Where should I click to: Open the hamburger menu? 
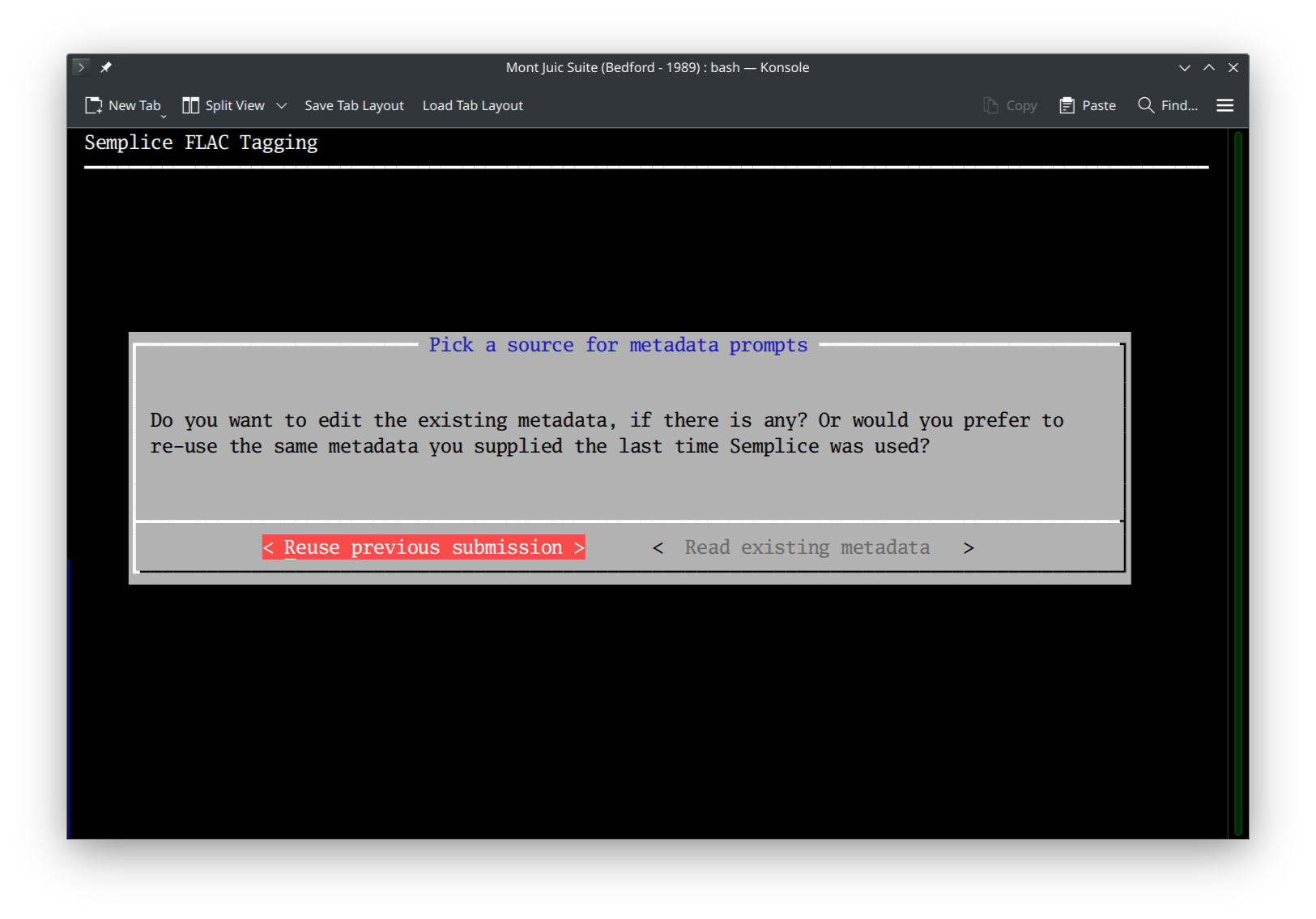[1224, 105]
